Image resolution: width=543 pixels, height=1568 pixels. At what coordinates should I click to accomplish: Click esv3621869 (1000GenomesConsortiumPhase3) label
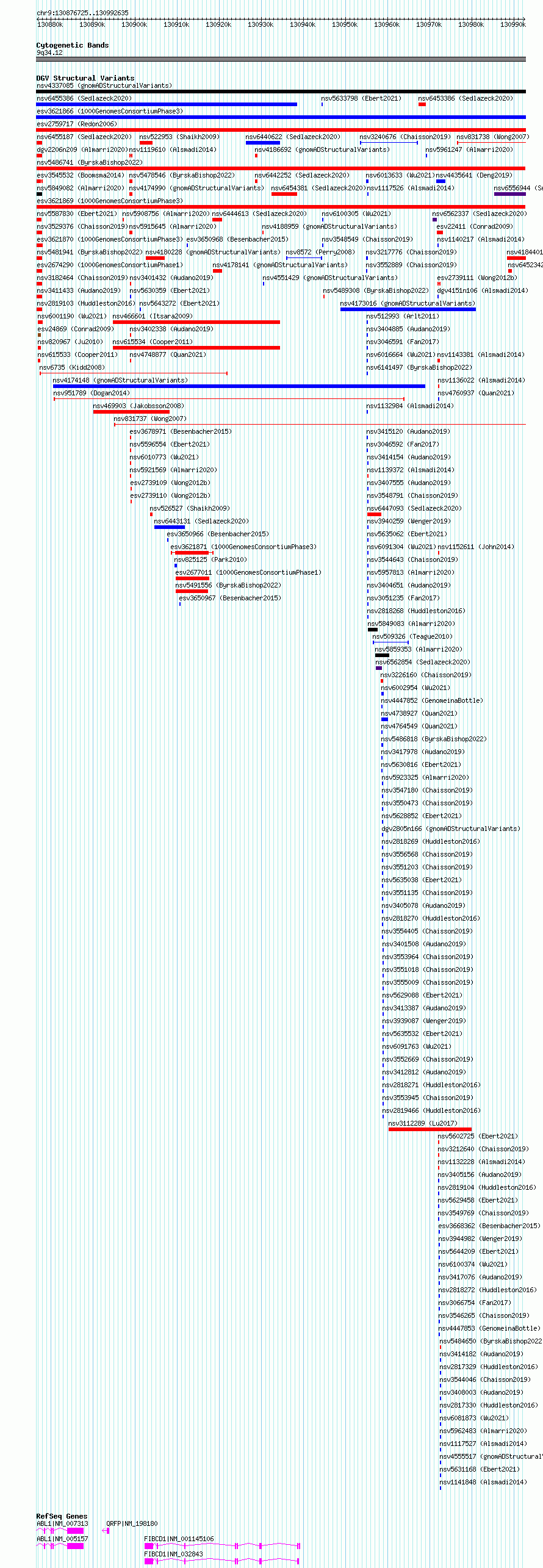[x=110, y=201]
